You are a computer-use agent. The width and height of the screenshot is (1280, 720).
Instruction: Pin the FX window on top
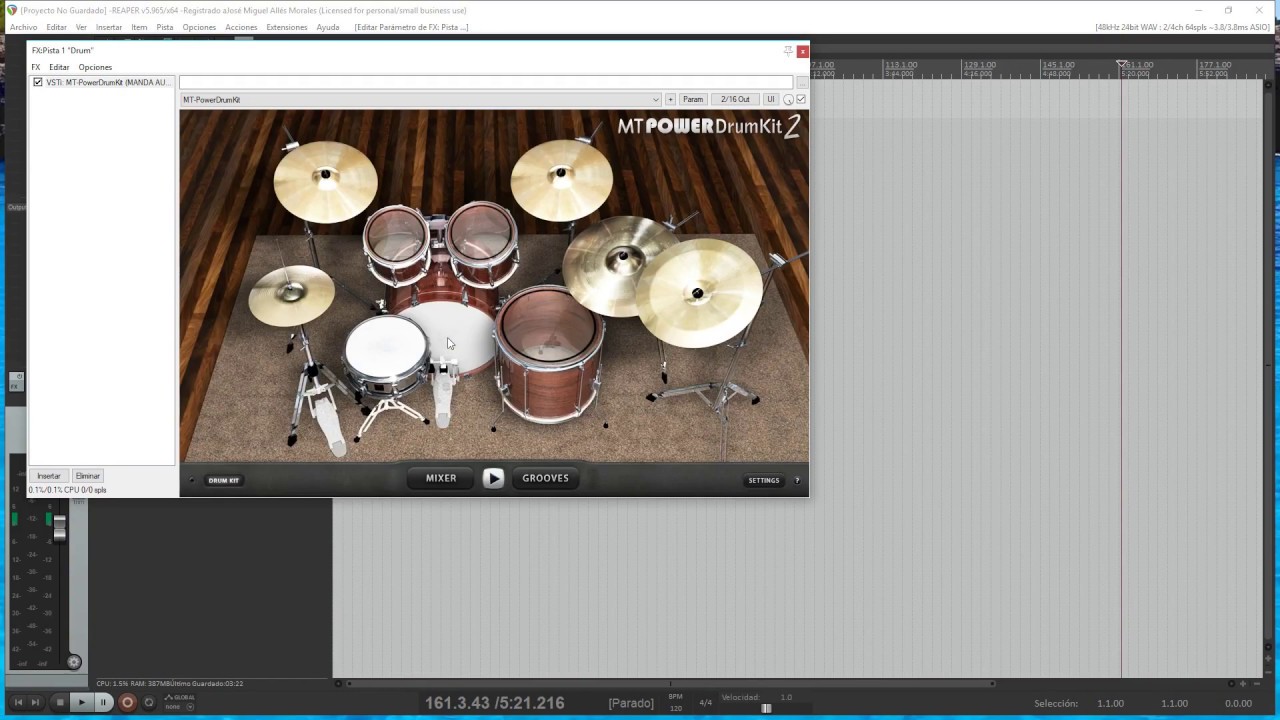pos(788,50)
